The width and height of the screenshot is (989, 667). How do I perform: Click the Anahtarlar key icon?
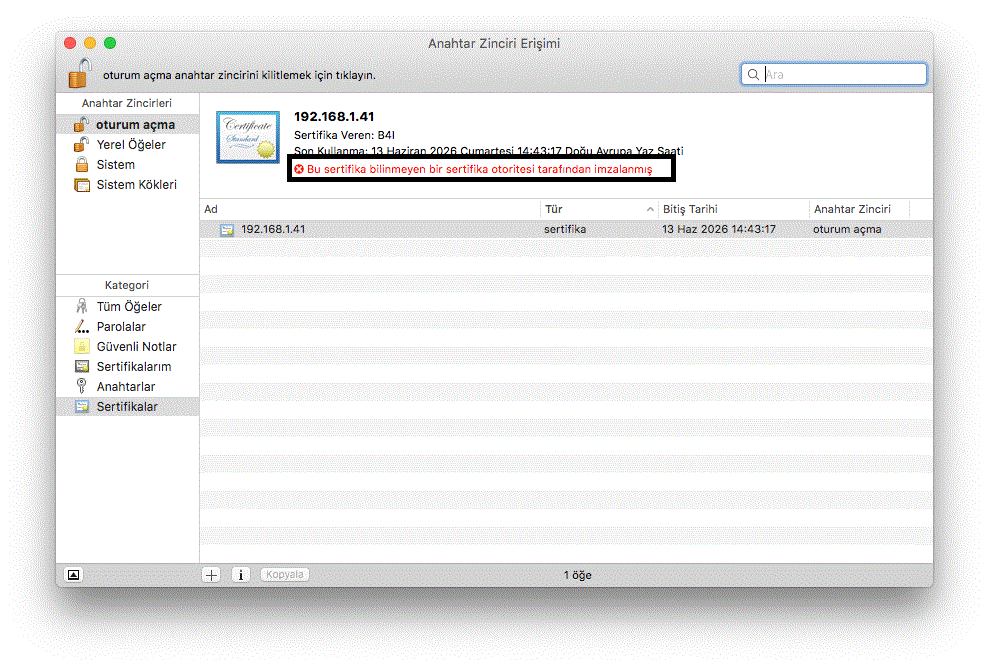[x=81, y=386]
